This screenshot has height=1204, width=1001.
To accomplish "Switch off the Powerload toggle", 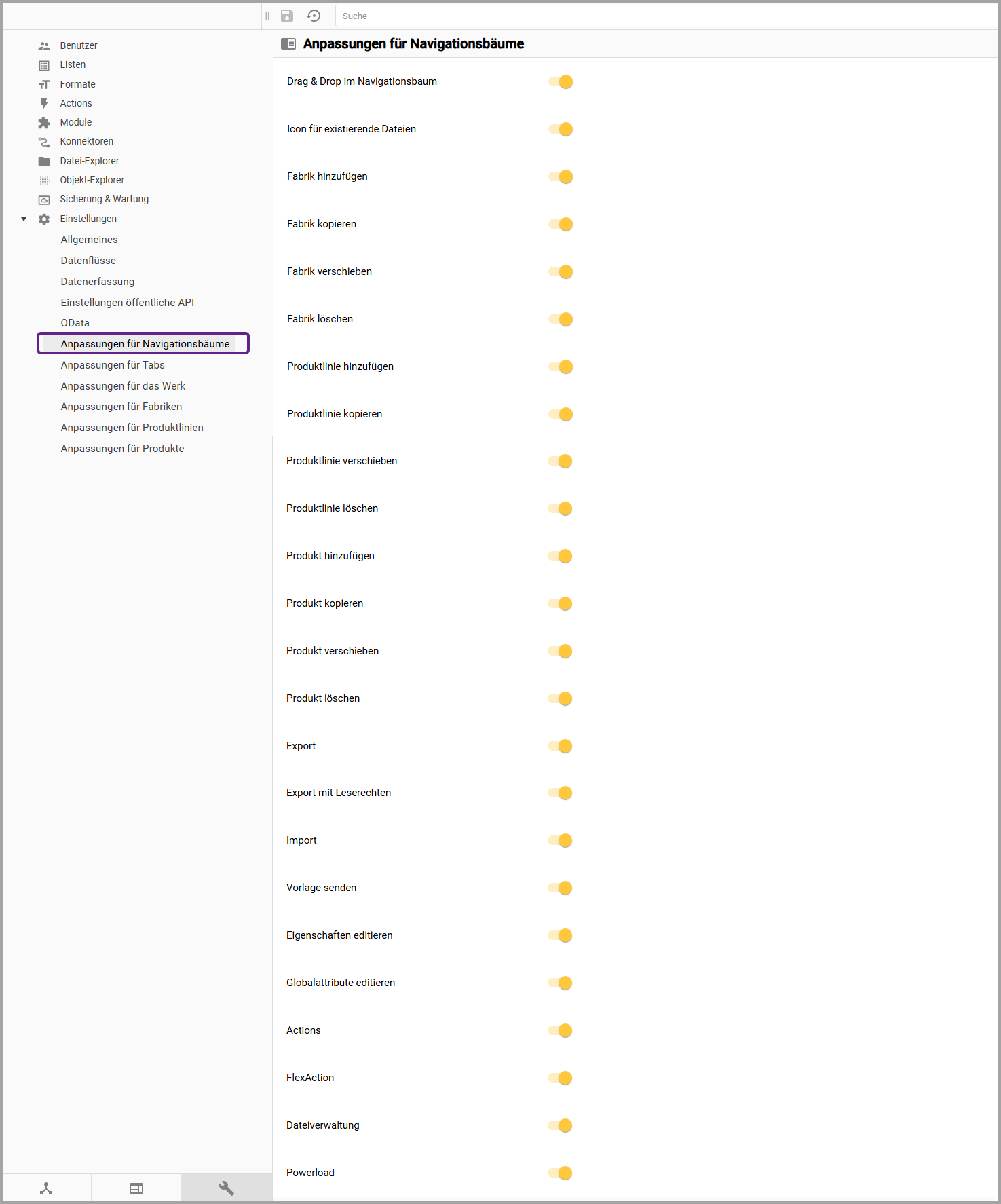I will [561, 1173].
